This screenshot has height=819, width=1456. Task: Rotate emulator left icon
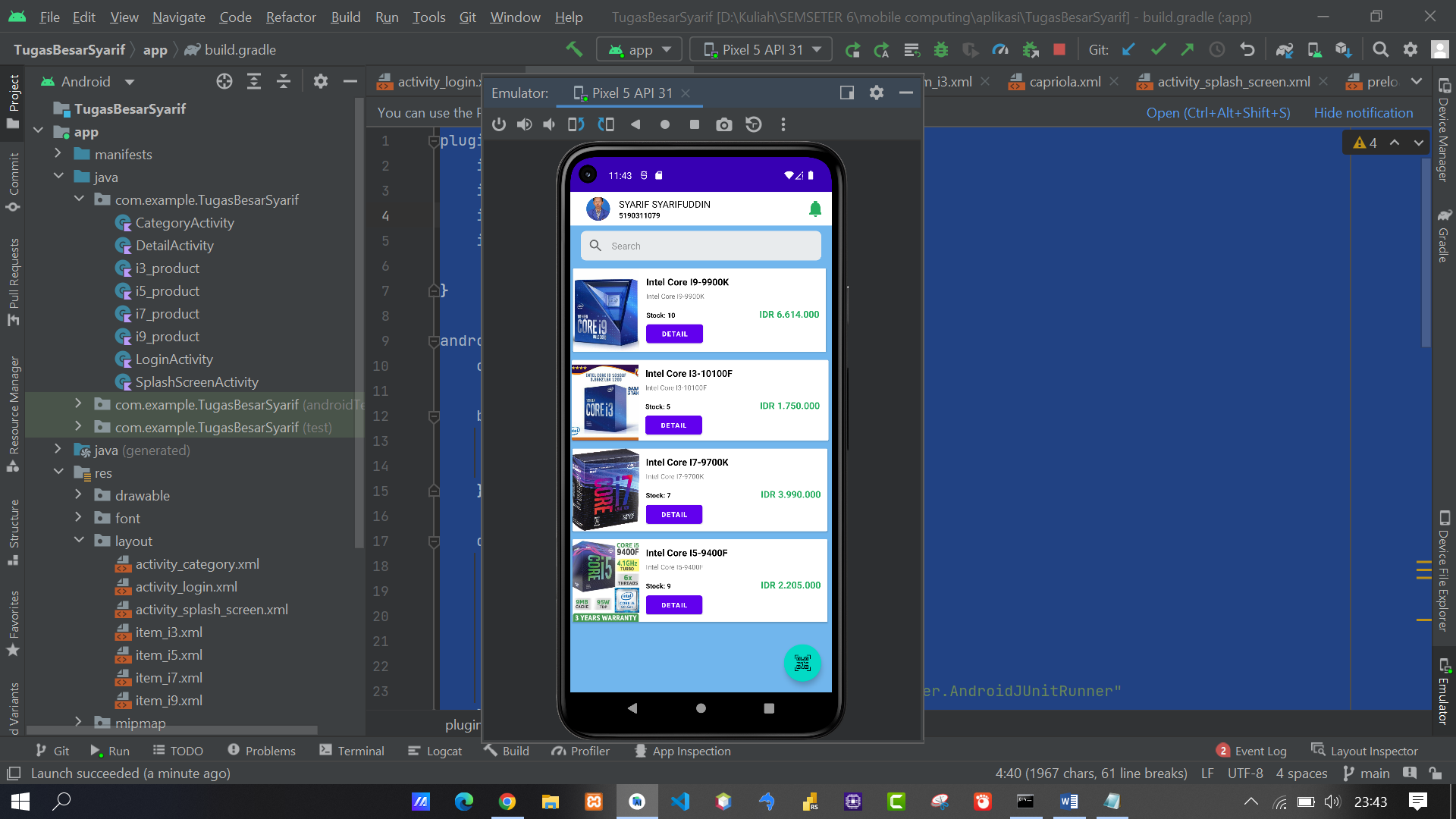(576, 124)
